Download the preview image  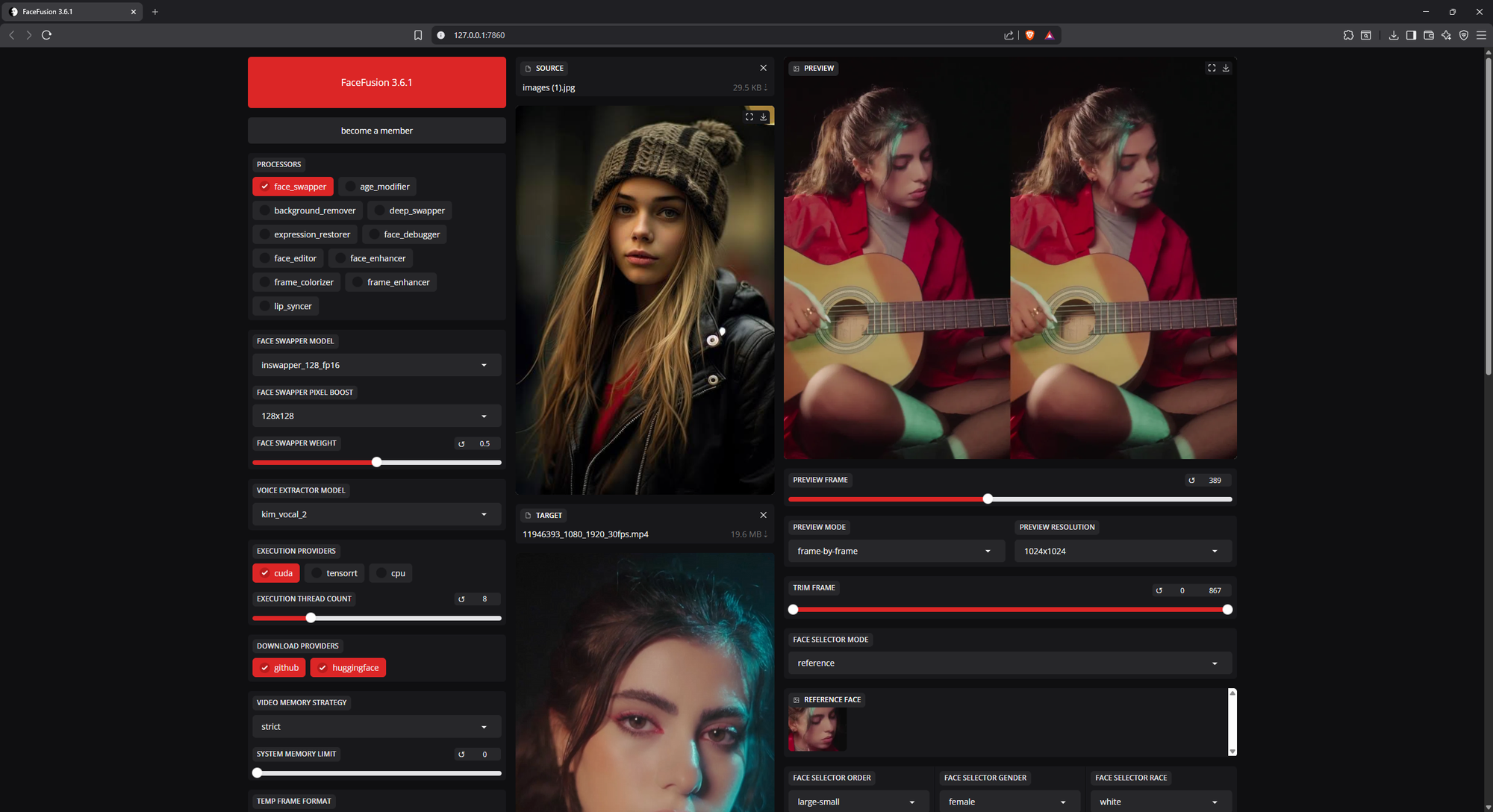[x=1226, y=68]
